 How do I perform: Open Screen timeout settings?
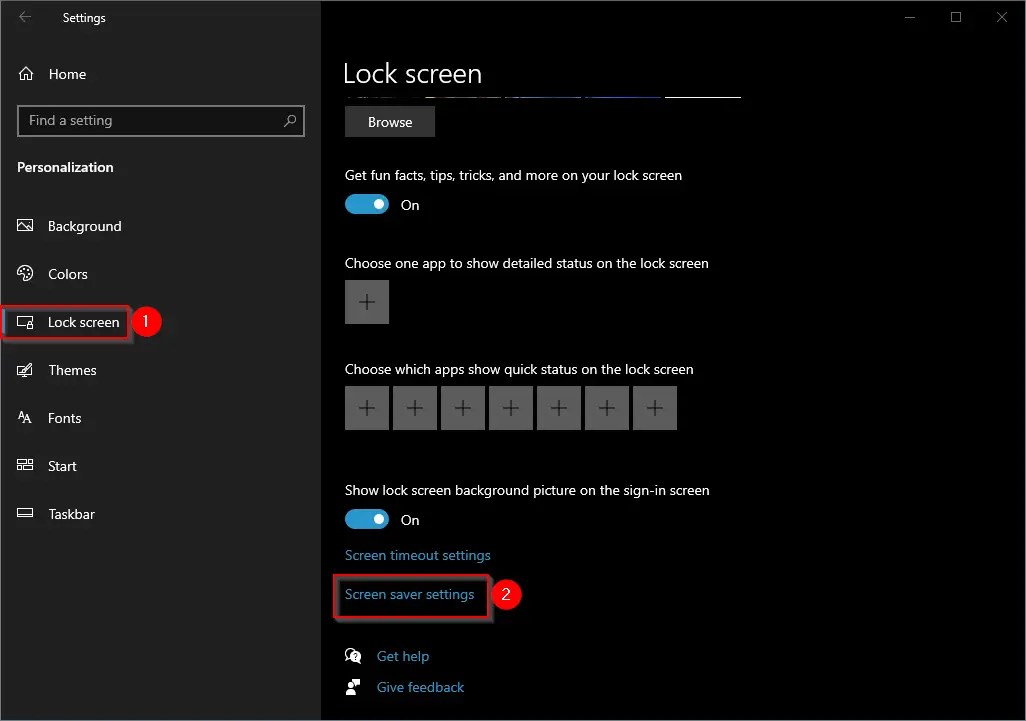(x=417, y=555)
